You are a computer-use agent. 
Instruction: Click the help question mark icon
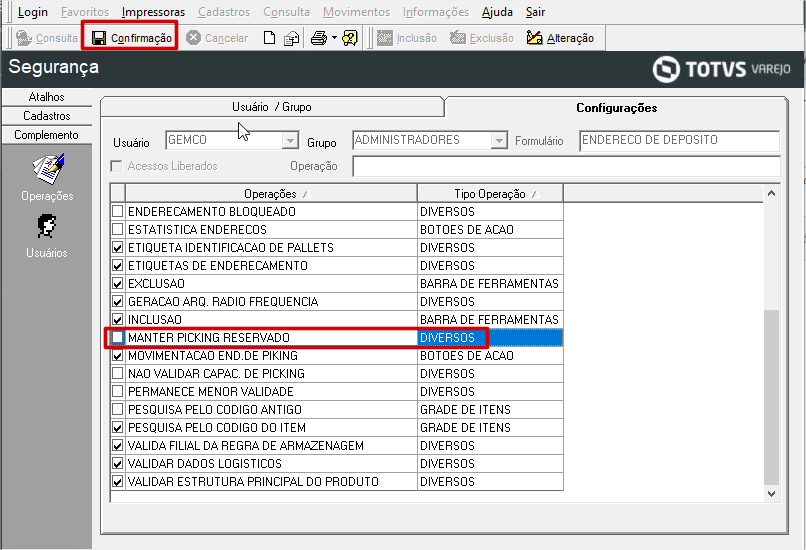point(350,38)
